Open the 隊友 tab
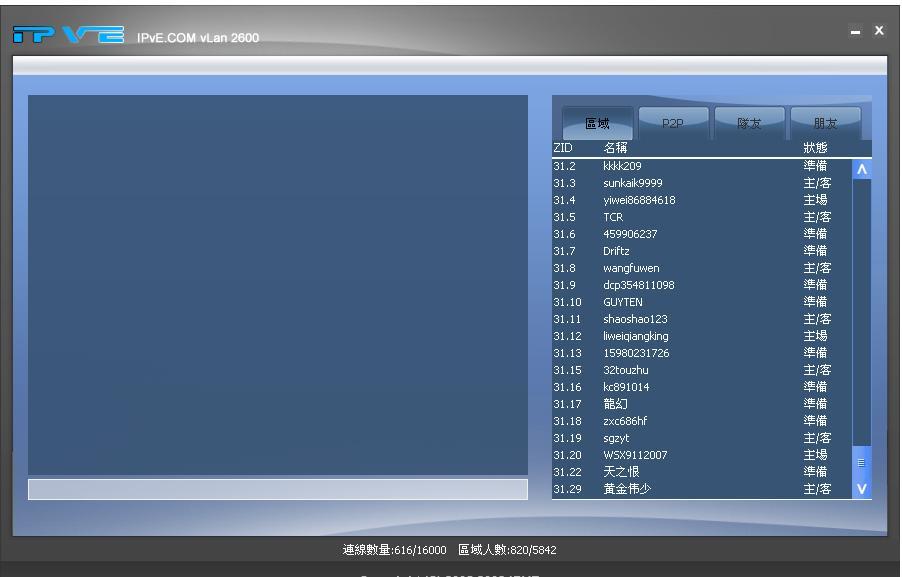 (x=750, y=123)
